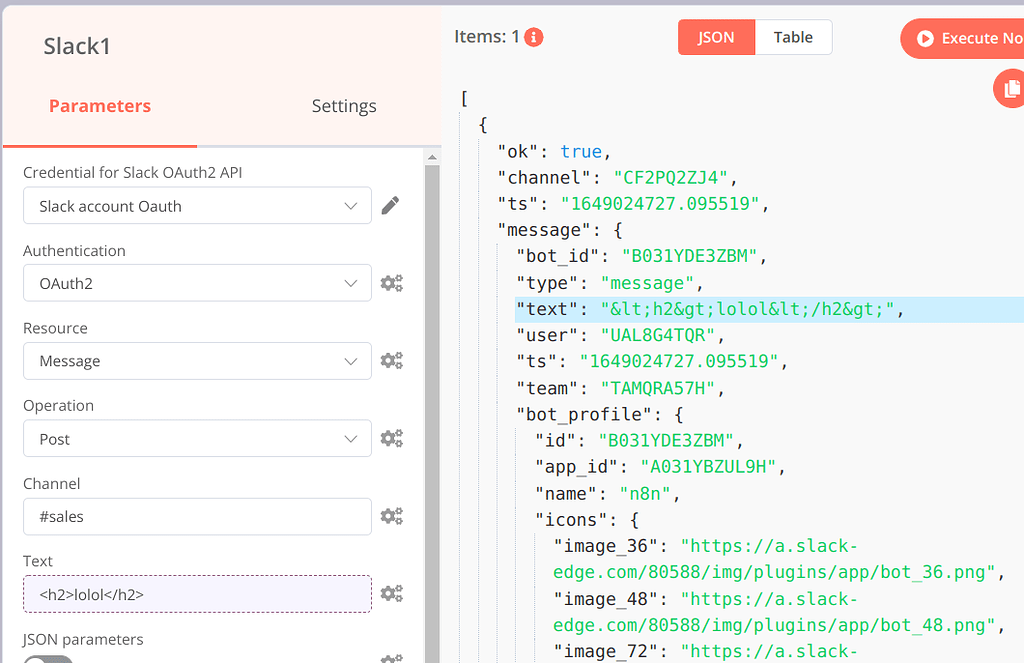1024x663 pixels.
Task: Open the Resource dropdown showing Message
Action: pos(196,360)
